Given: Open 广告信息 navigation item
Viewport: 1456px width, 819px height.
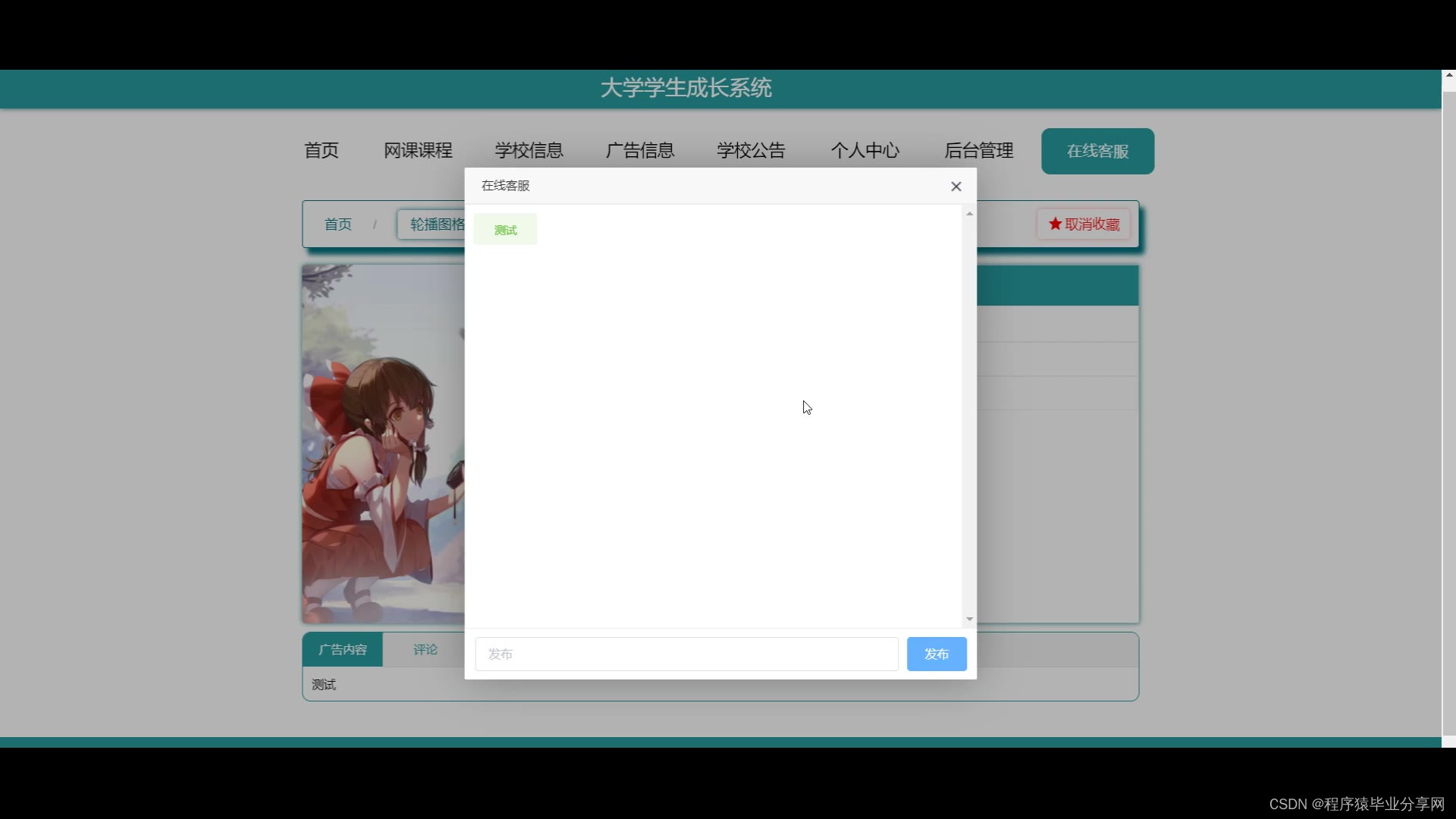Looking at the screenshot, I should (x=640, y=151).
